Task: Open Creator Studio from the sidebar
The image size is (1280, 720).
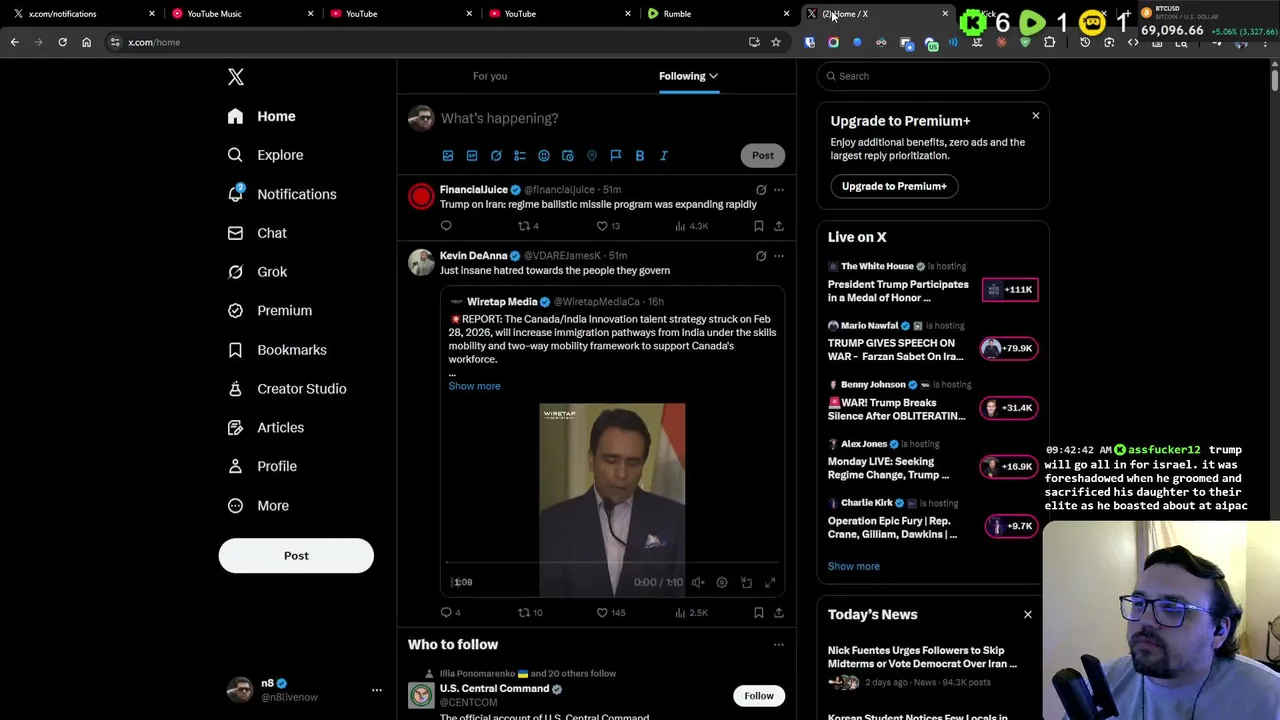Action: [x=287, y=389]
